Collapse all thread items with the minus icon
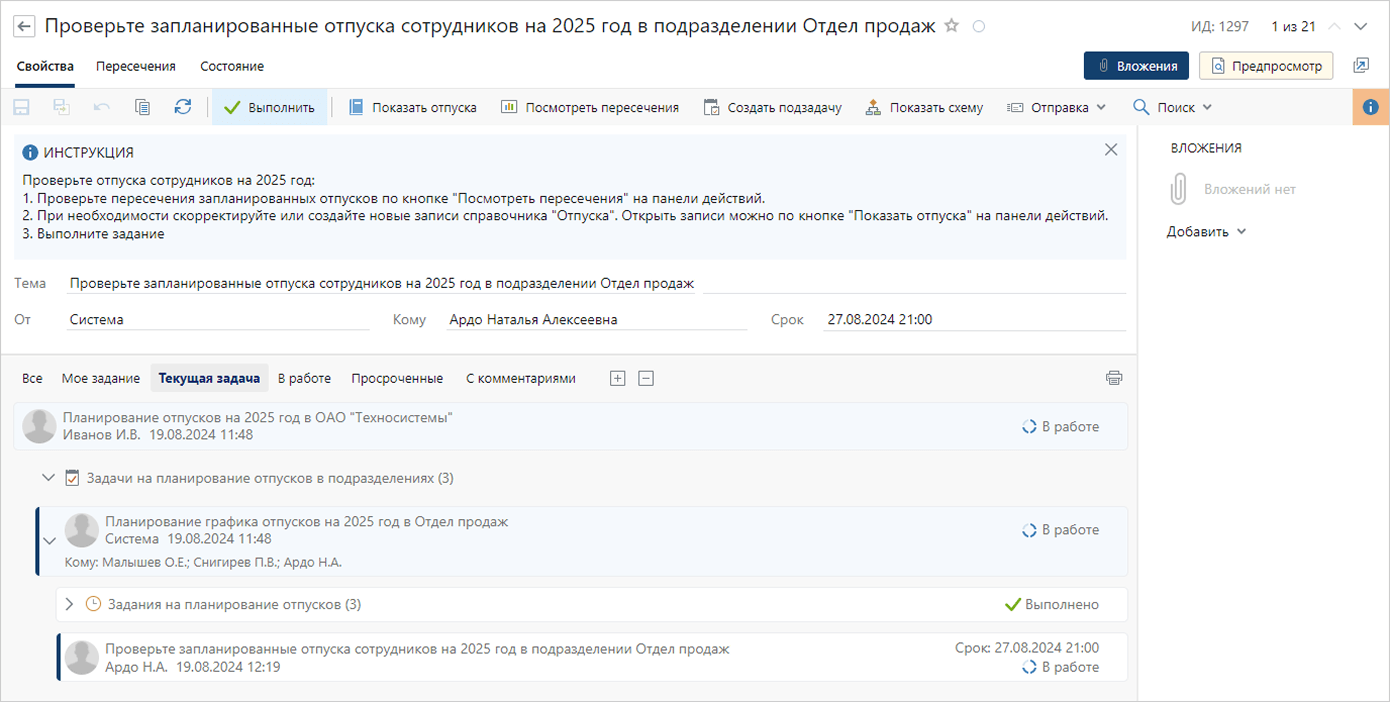1390x702 pixels. tap(646, 378)
